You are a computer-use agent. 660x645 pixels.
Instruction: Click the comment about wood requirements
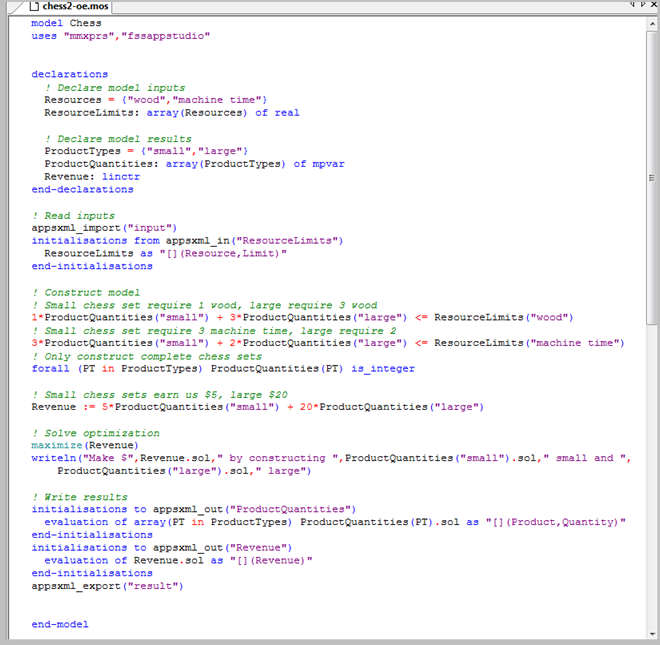click(x=204, y=305)
